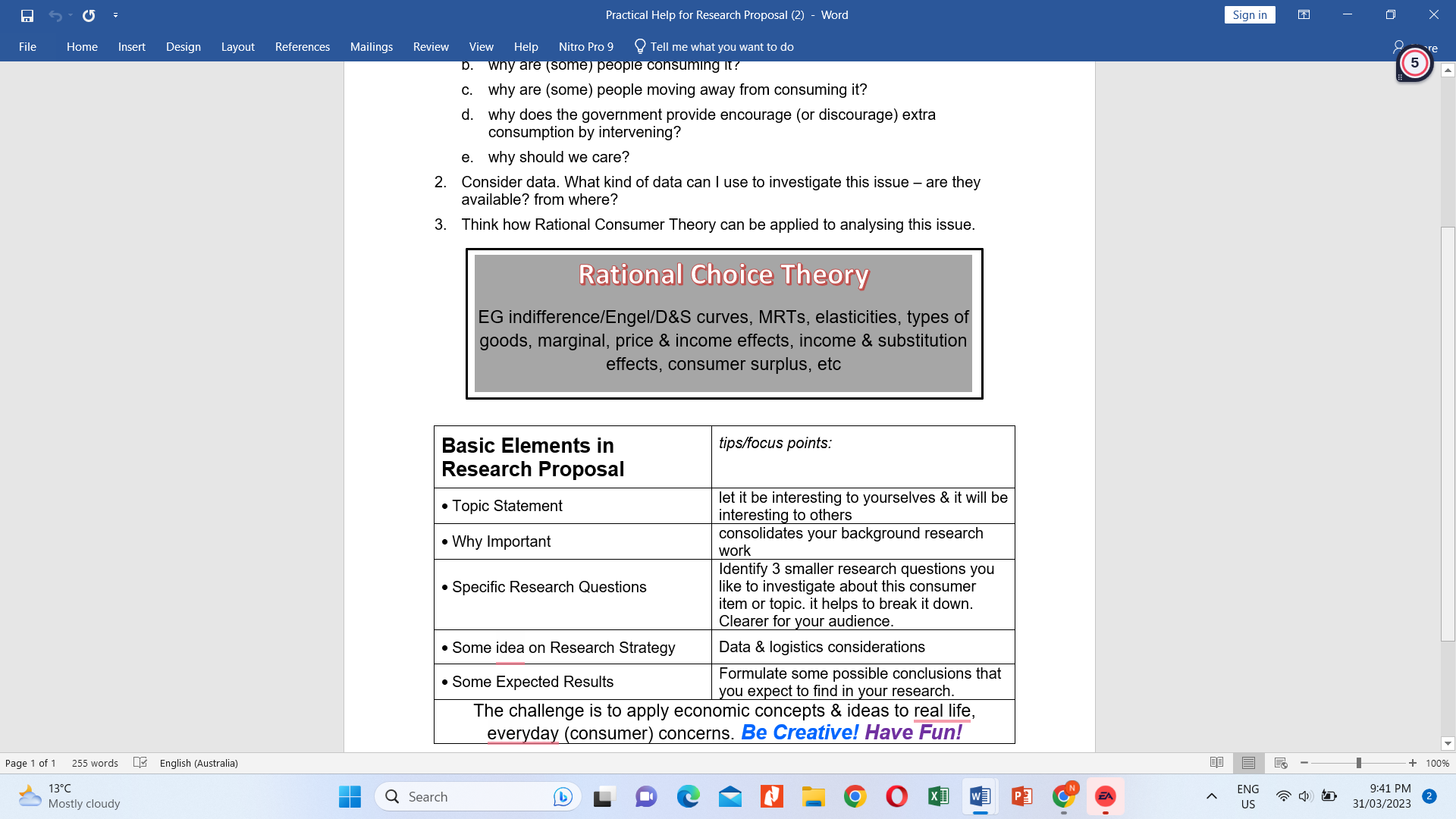Open the Undo dropdown arrow
1456x819 pixels.
[x=71, y=15]
